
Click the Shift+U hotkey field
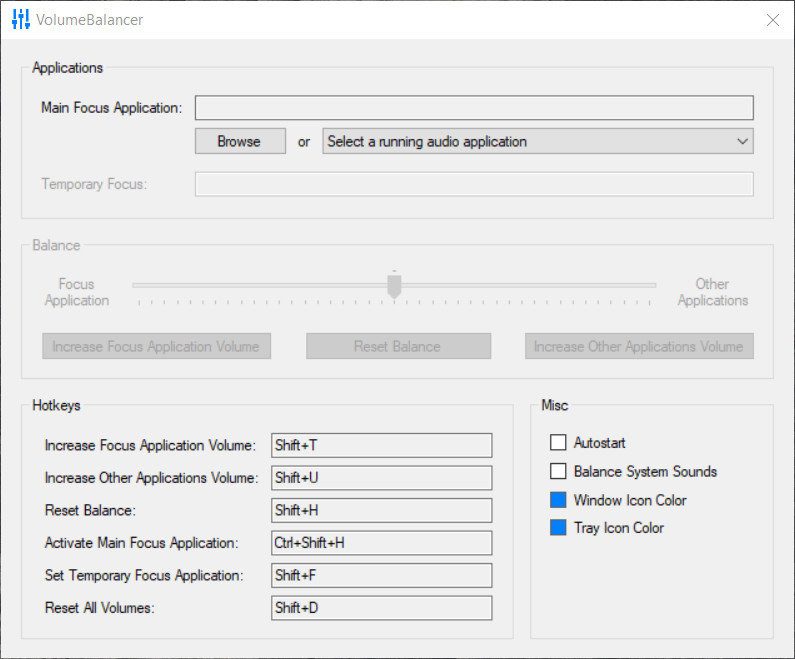(382, 478)
